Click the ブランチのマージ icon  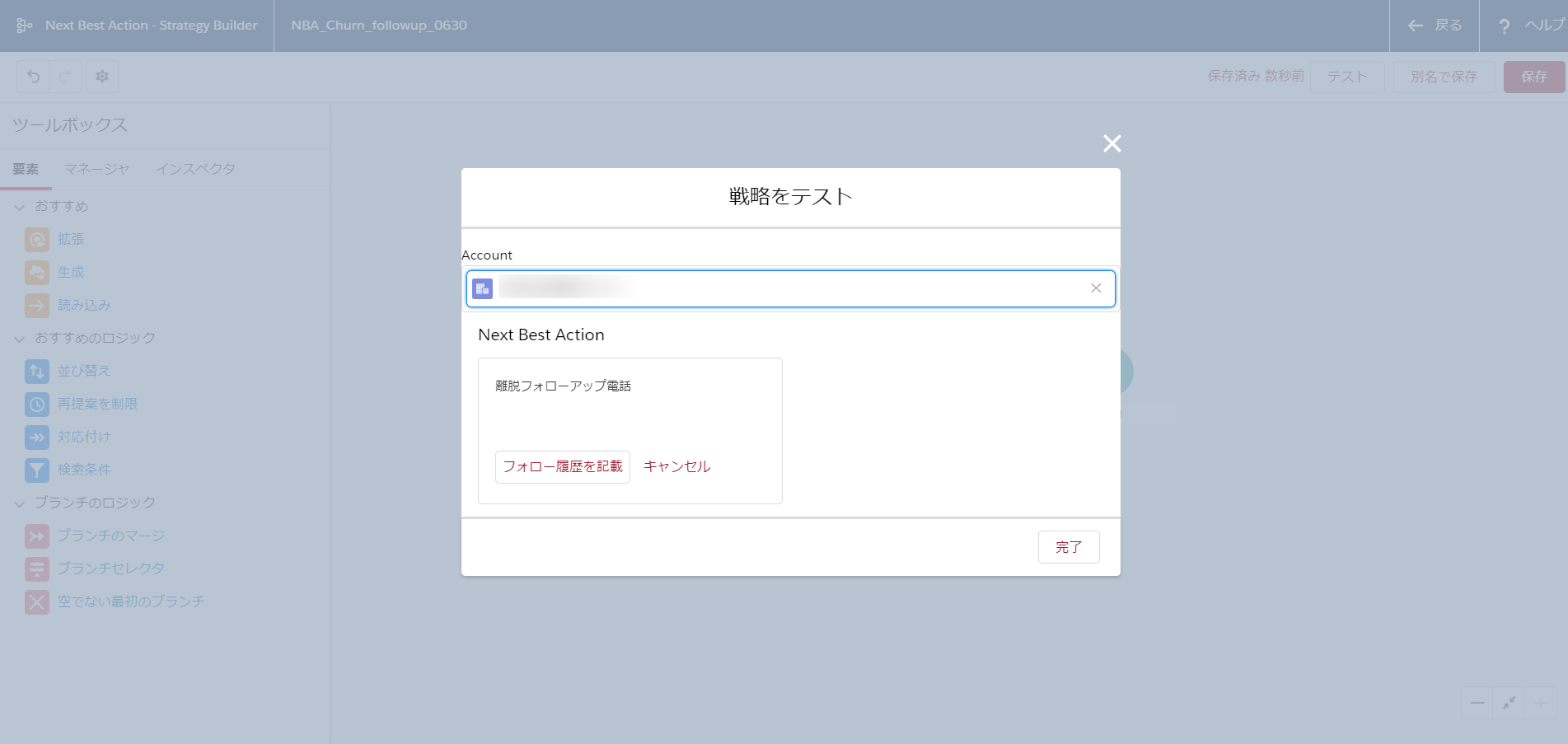[x=37, y=536]
